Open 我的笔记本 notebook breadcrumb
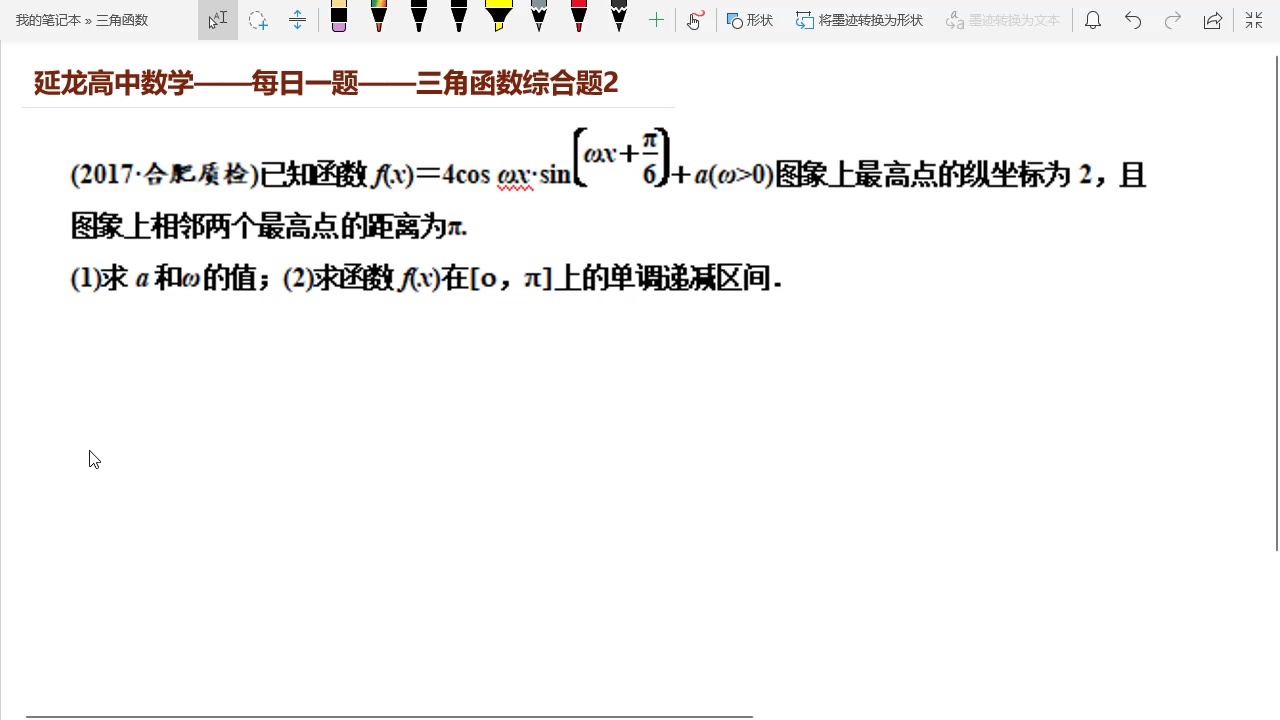The width and height of the screenshot is (1280, 720). point(48,20)
